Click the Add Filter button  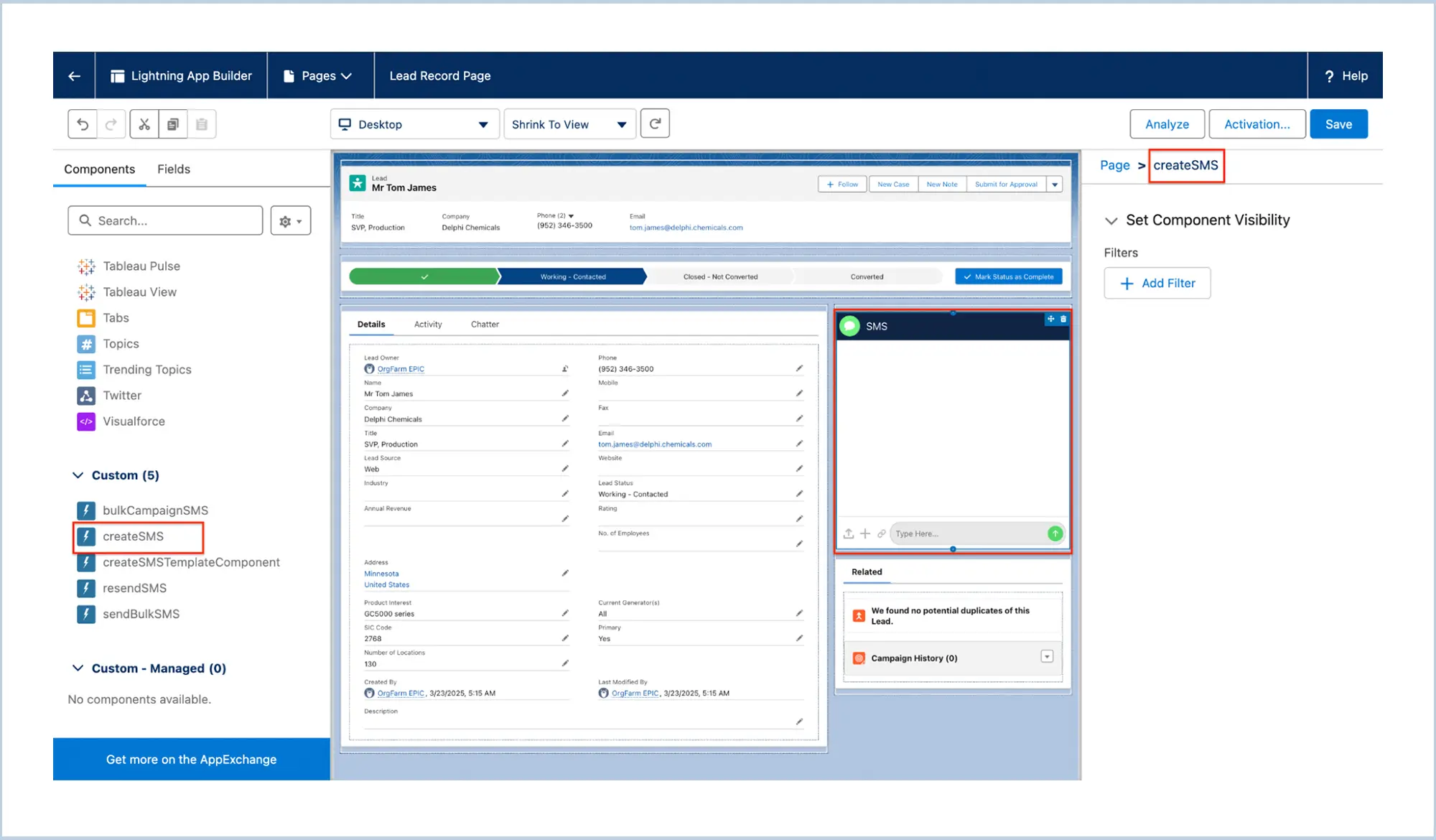(1157, 284)
